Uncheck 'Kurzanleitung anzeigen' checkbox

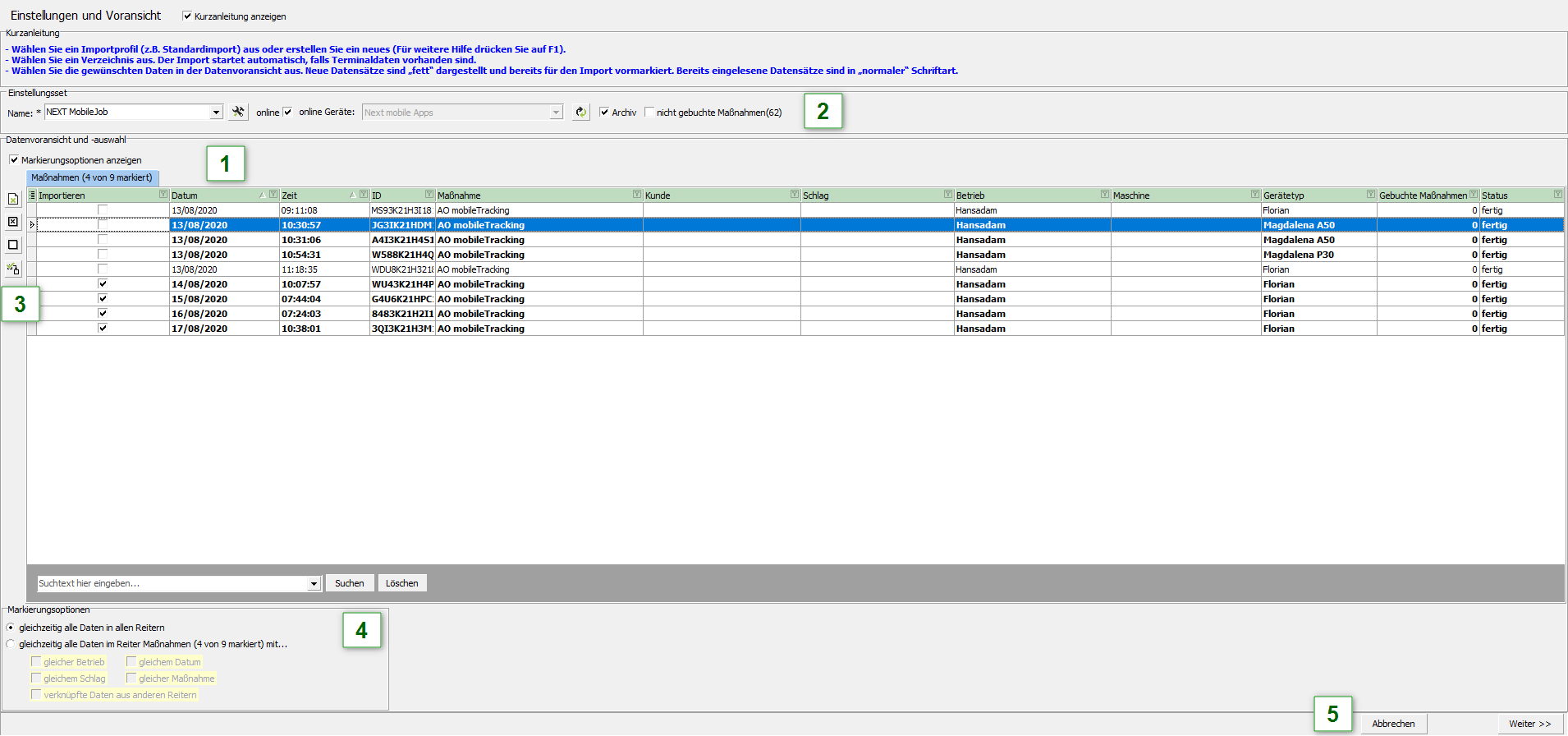tap(187, 16)
